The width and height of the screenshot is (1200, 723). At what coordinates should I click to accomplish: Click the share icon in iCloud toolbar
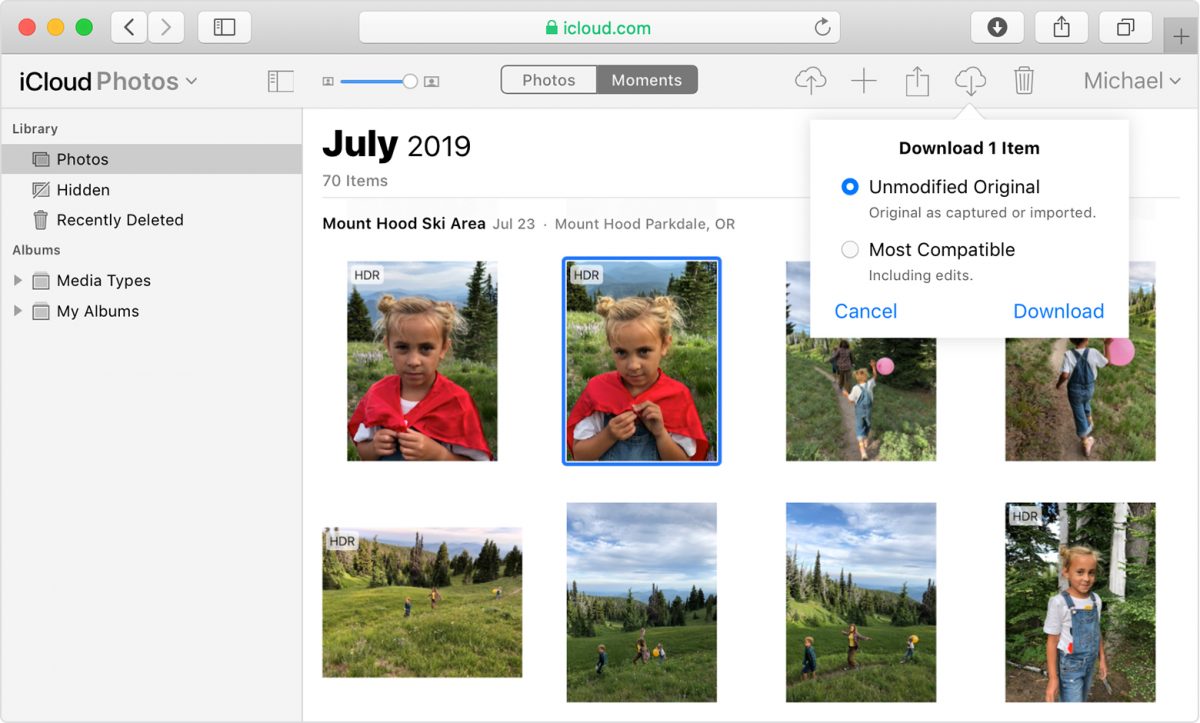click(917, 81)
